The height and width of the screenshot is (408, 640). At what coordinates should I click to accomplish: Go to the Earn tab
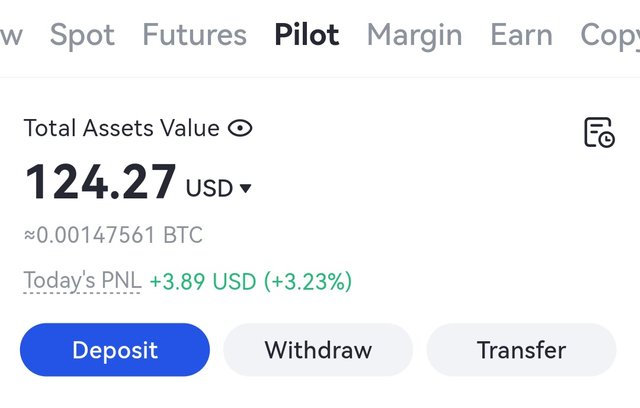521,35
